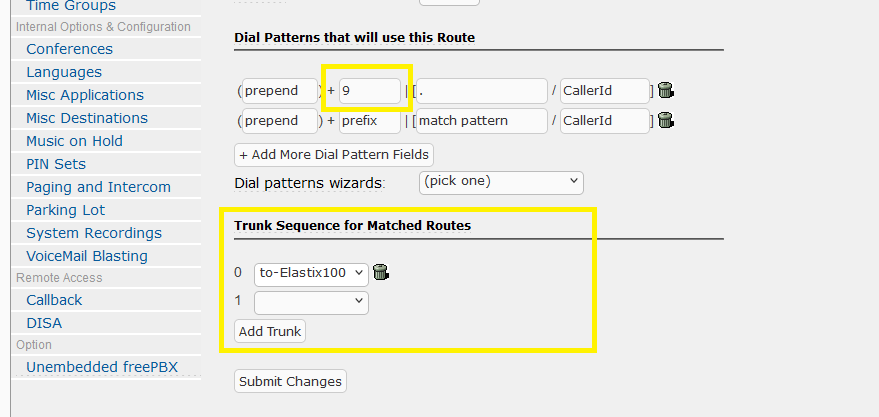Expand the empty trunk 1 dropdown

pos(311,302)
